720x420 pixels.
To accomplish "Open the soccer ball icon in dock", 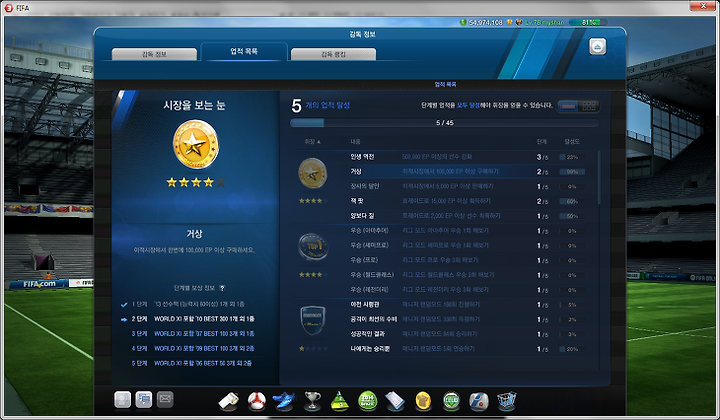I will click(x=256, y=401).
